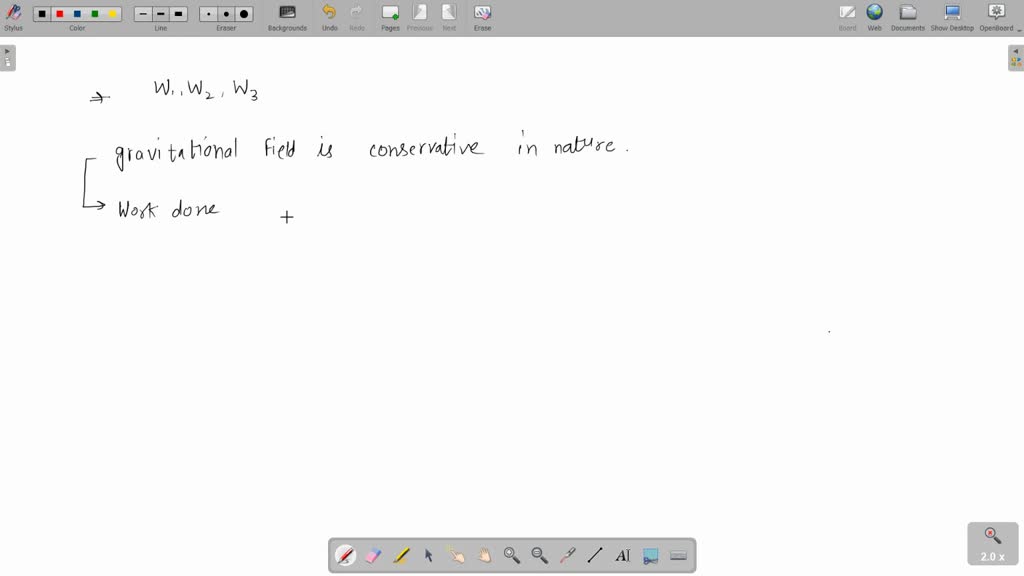Undo the last stroke
Screen dimensions: 1024x576
tap(329, 16)
